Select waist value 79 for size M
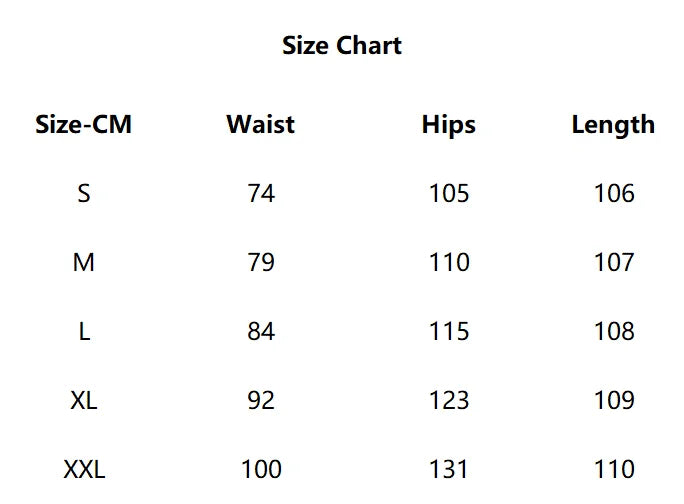This screenshot has width=684, height=504. click(261, 263)
